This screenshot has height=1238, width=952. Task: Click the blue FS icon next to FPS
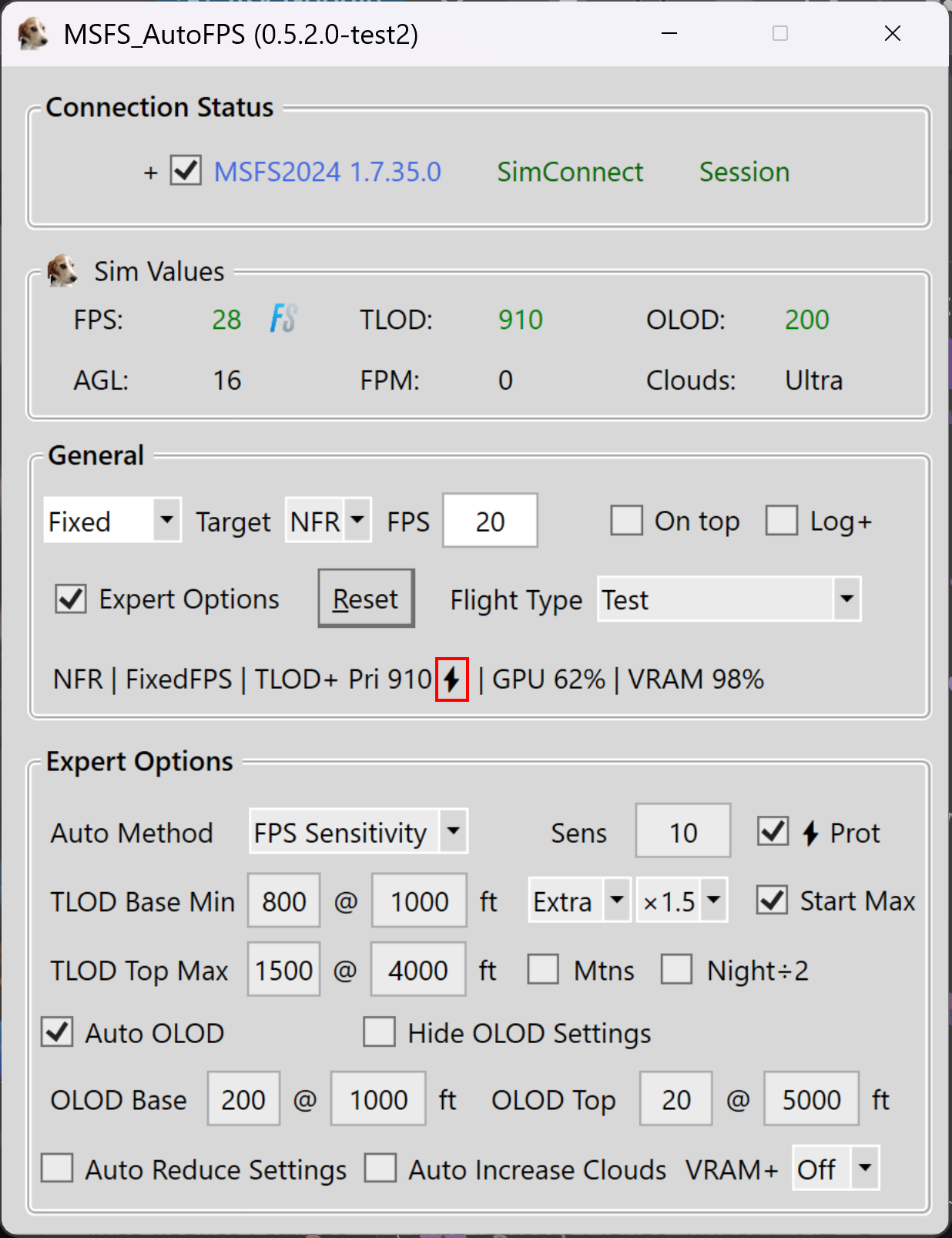click(x=283, y=318)
